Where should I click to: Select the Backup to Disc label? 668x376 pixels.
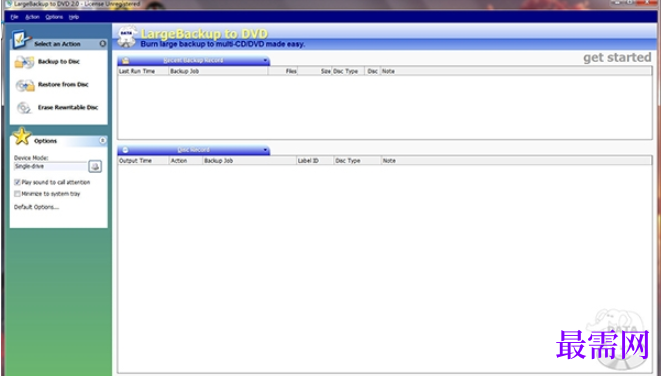[59, 62]
